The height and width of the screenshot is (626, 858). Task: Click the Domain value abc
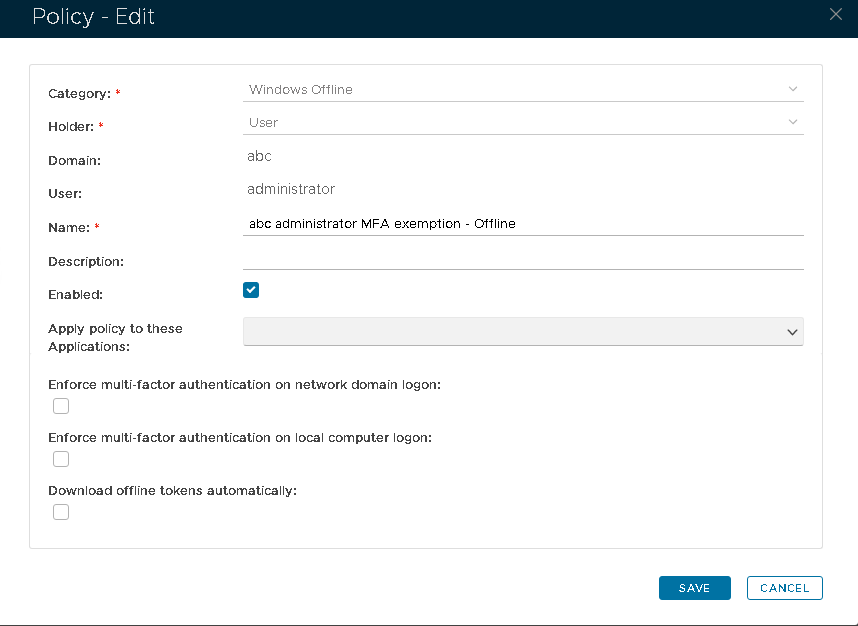259,156
